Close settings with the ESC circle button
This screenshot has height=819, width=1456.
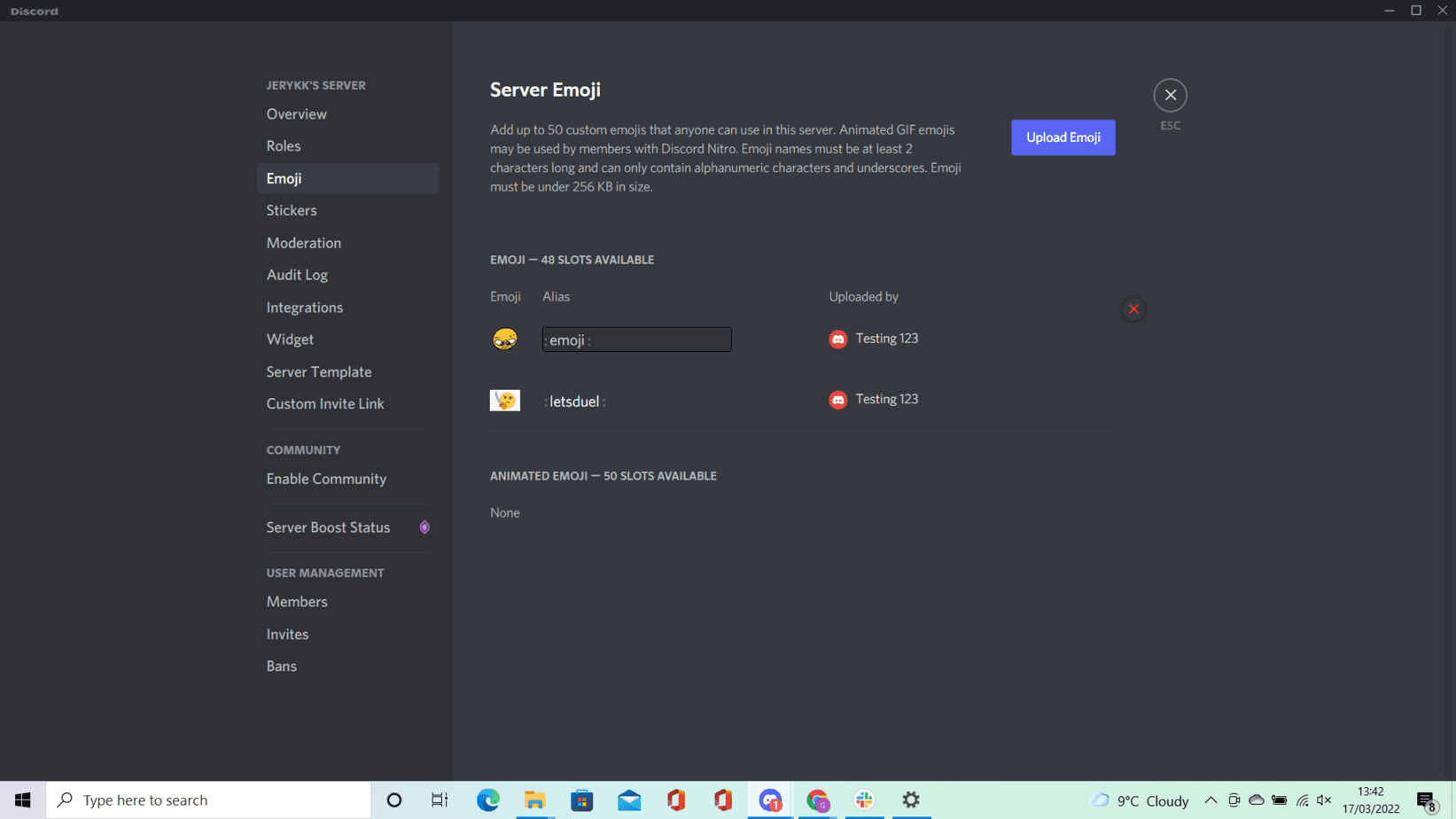1170,95
